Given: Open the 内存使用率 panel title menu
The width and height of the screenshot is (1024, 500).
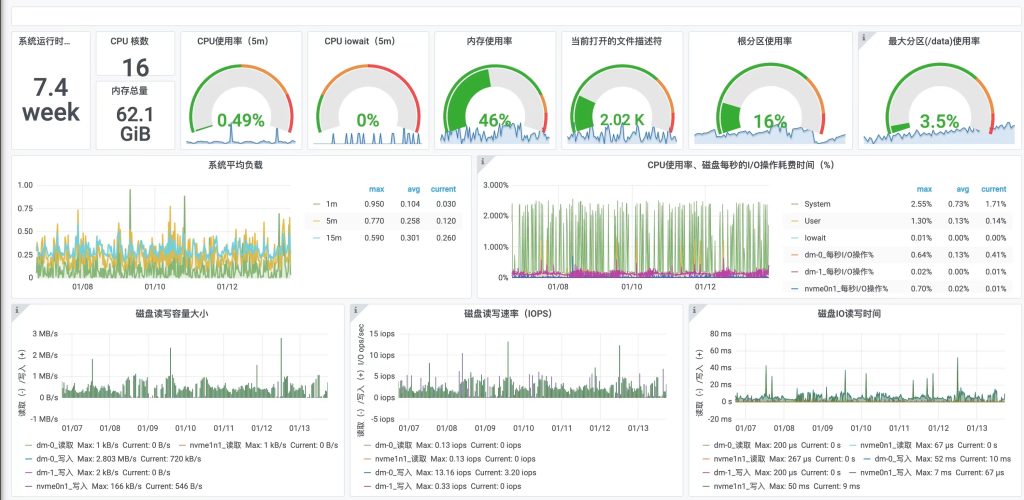Looking at the screenshot, I should pos(490,42).
